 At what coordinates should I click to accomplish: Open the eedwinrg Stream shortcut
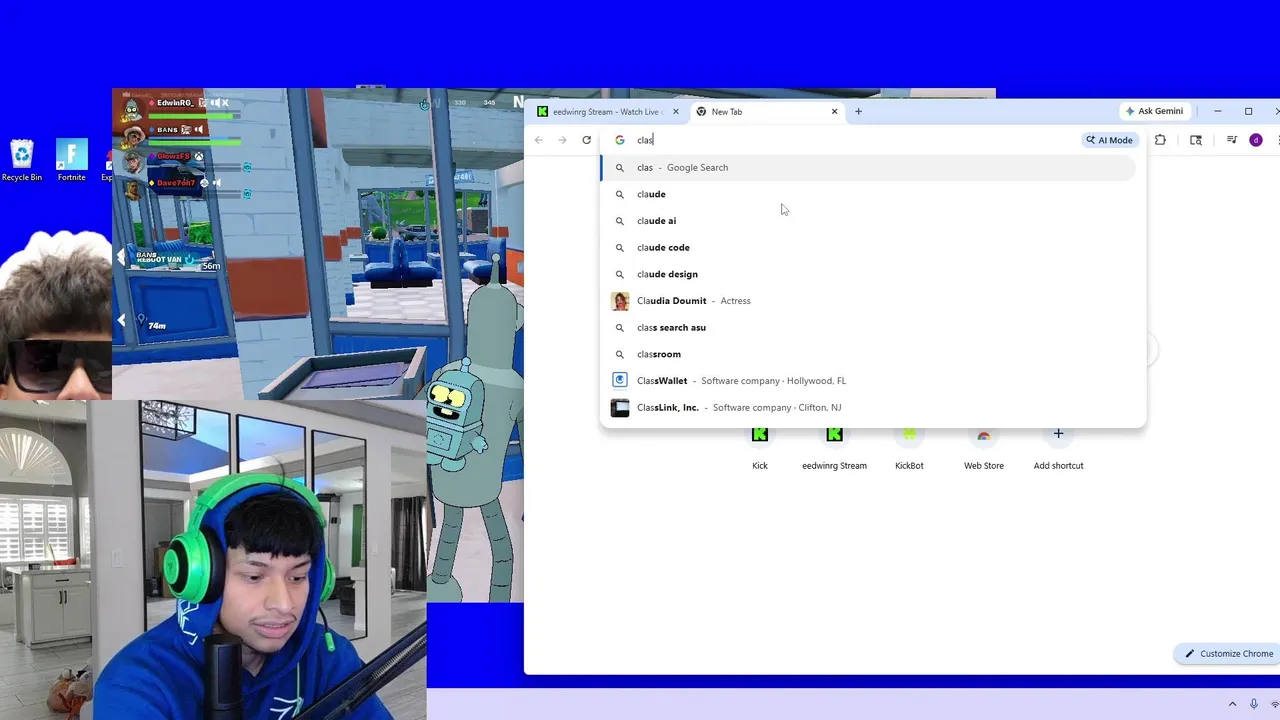[x=834, y=446]
